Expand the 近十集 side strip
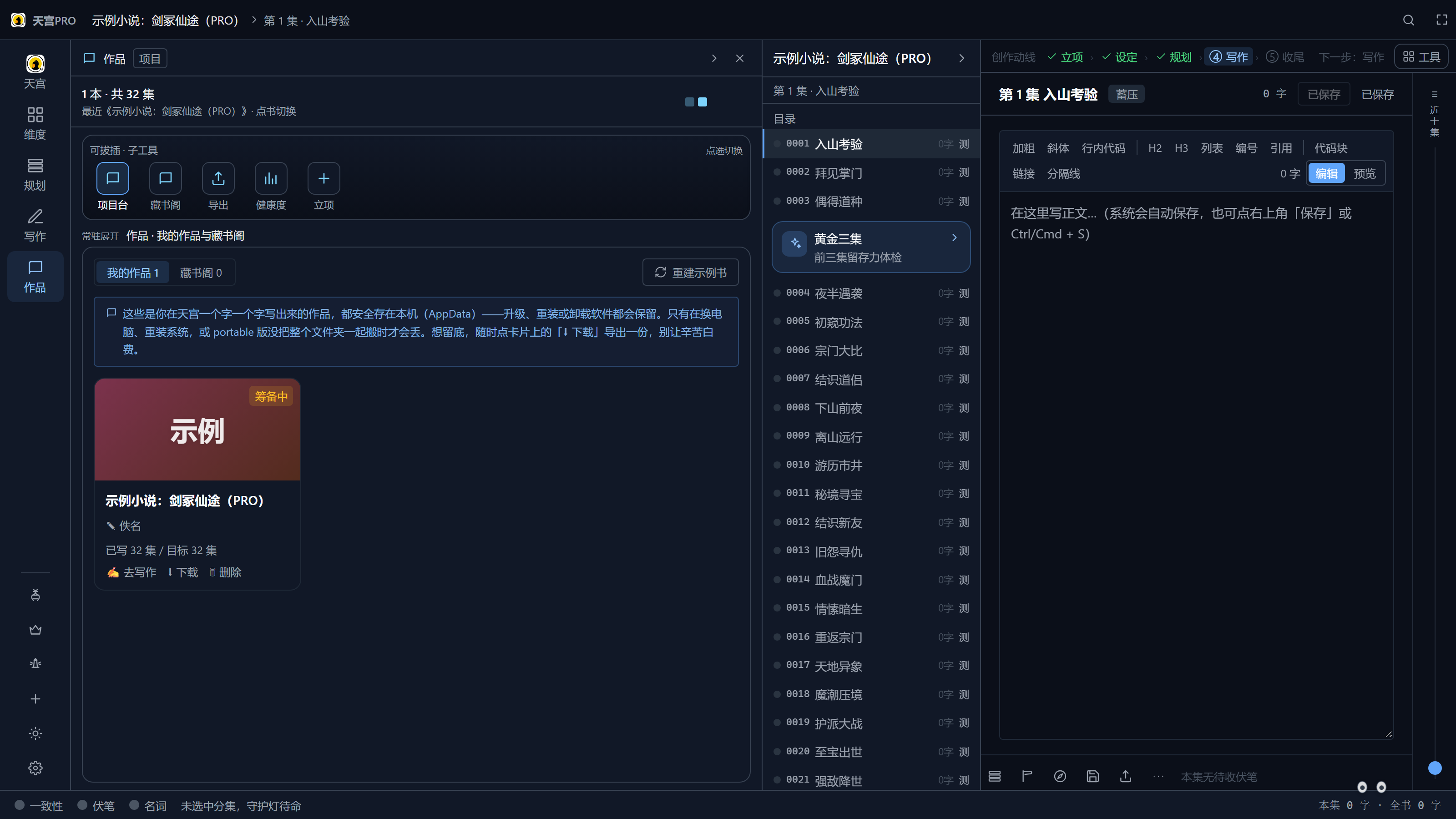1456x819 pixels. click(1434, 114)
